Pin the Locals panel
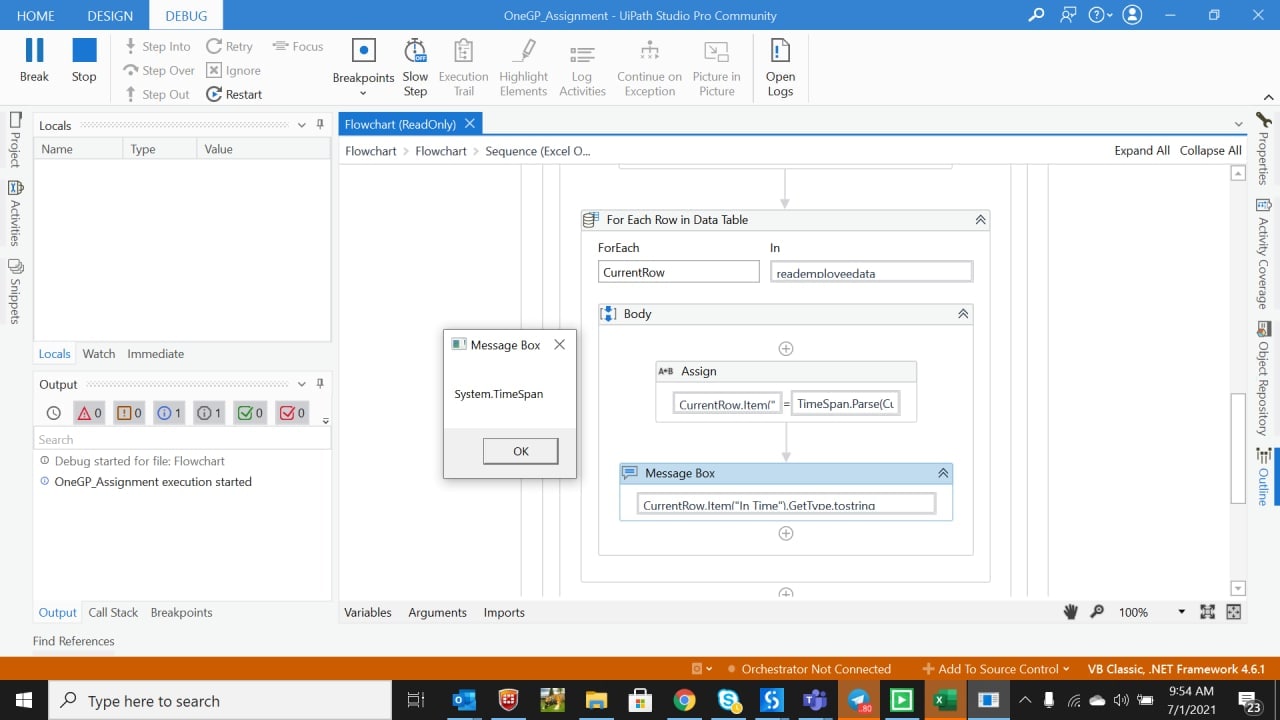 tap(320, 125)
